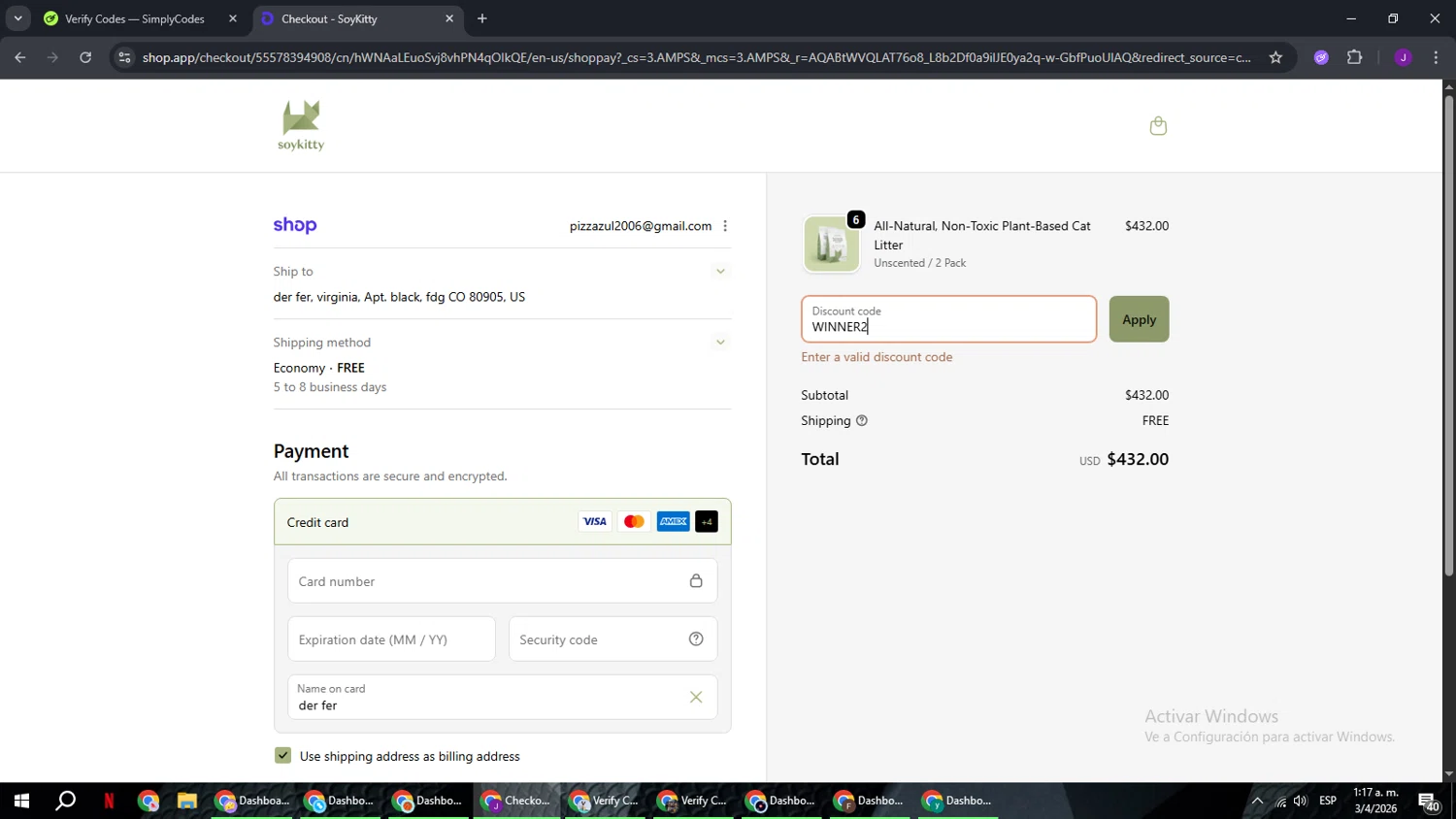Image resolution: width=1456 pixels, height=819 pixels.
Task: Open the Chrome profile avatar
Action: (x=1403, y=57)
